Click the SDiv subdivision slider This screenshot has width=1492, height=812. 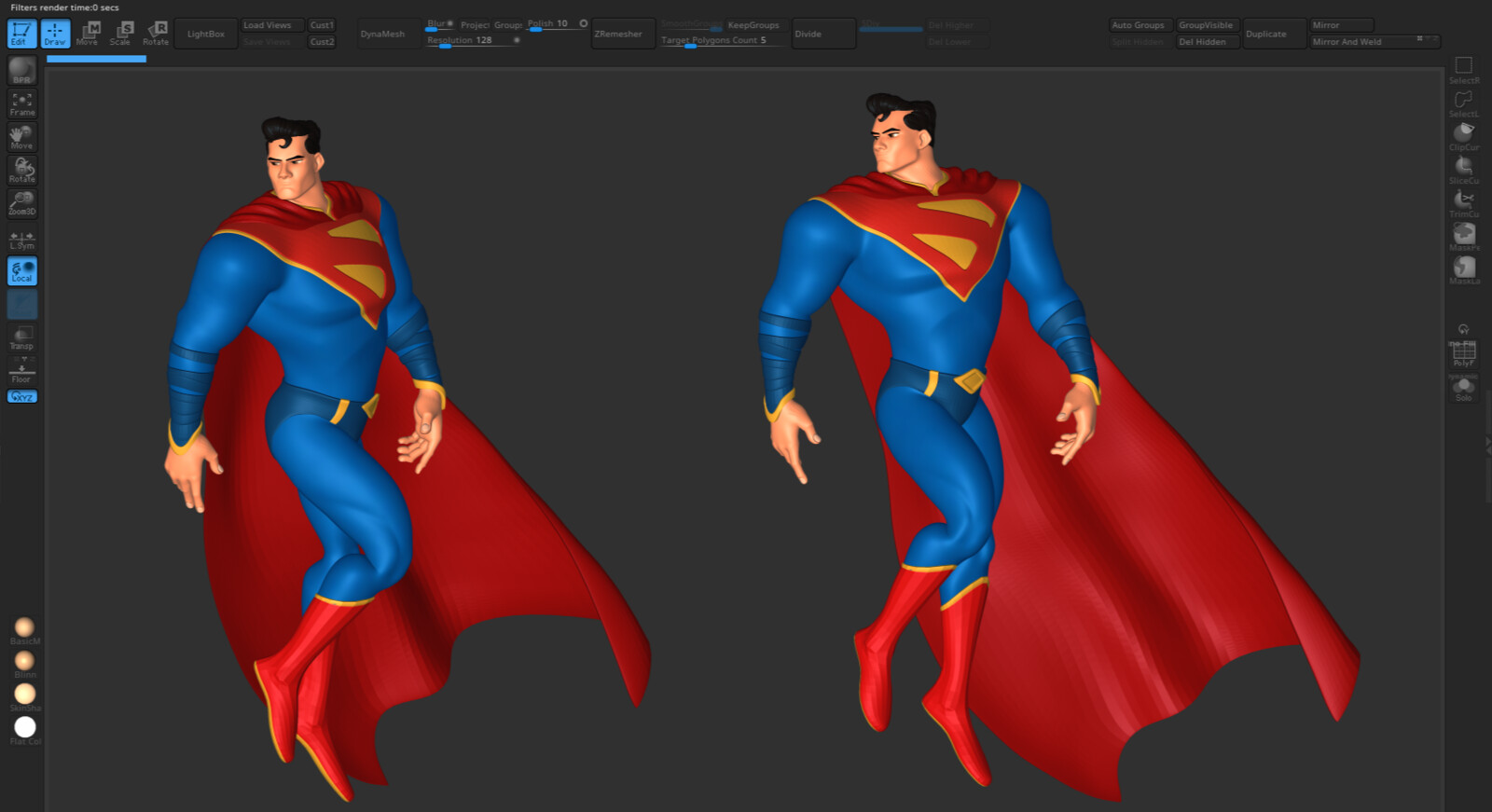pos(891,25)
